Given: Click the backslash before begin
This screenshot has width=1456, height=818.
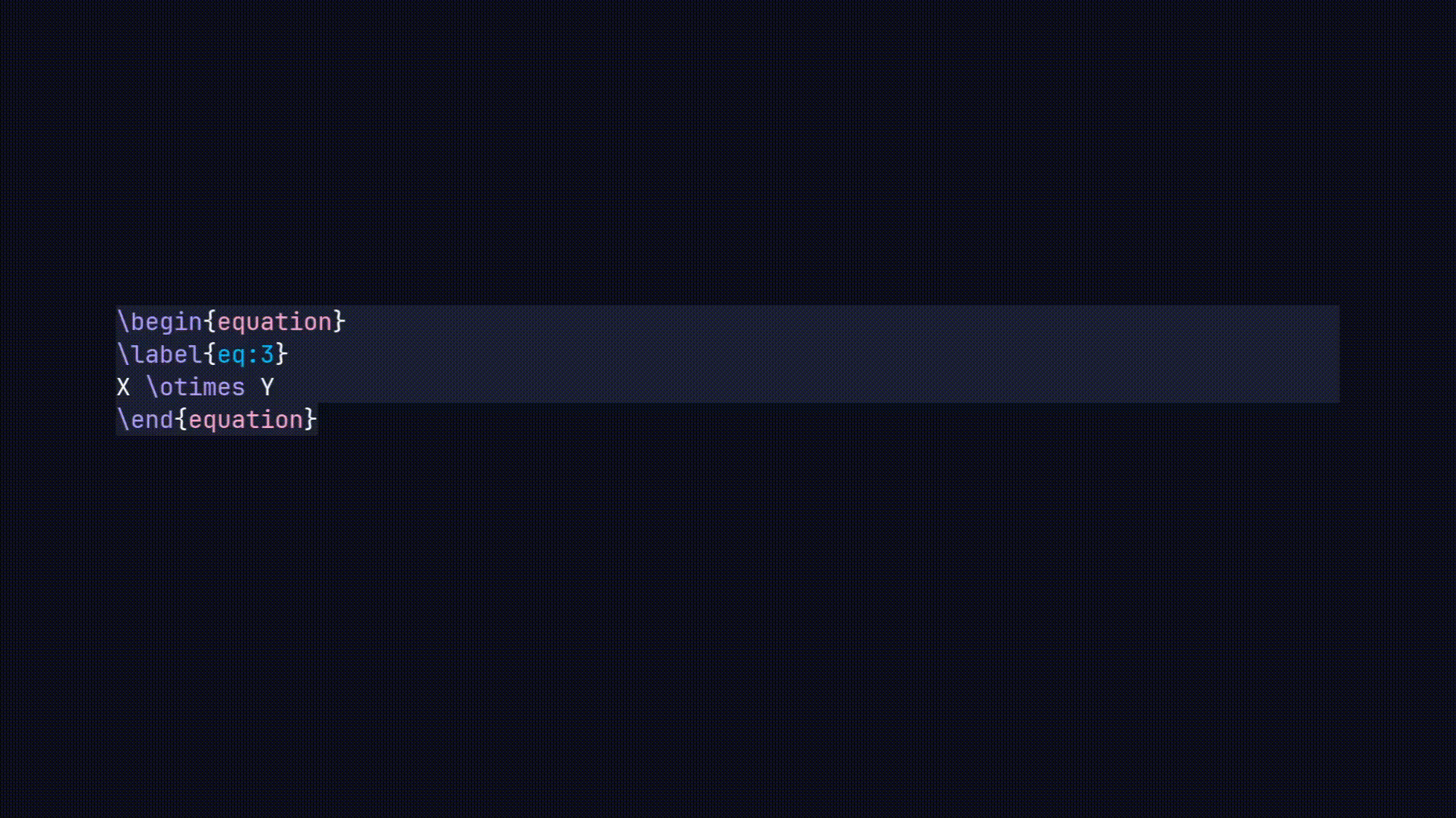Looking at the screenshot, I should pos(123,322).
